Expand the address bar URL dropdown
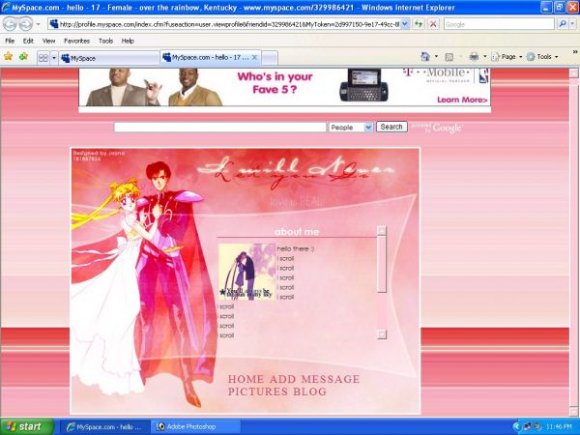This screenshot has height=435, width=580. 405,24
